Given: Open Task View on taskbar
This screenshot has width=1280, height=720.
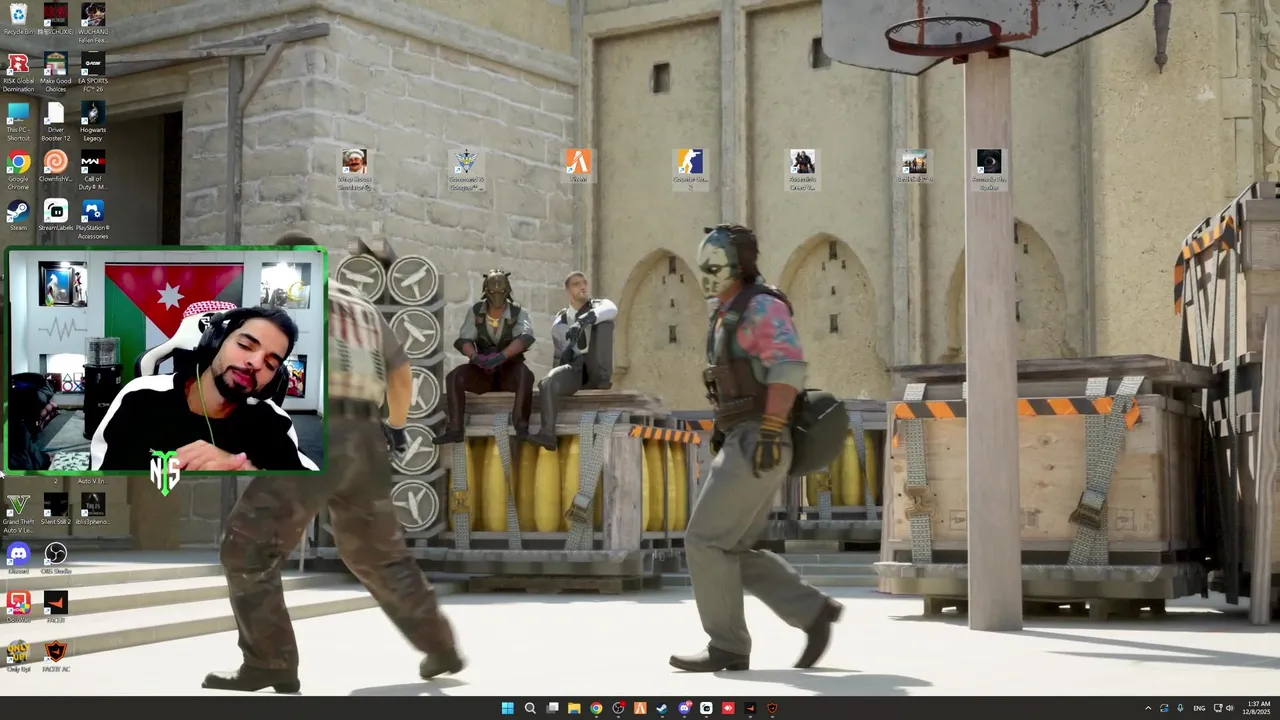Looking at the screenshot, I should (x=552, y=708).
